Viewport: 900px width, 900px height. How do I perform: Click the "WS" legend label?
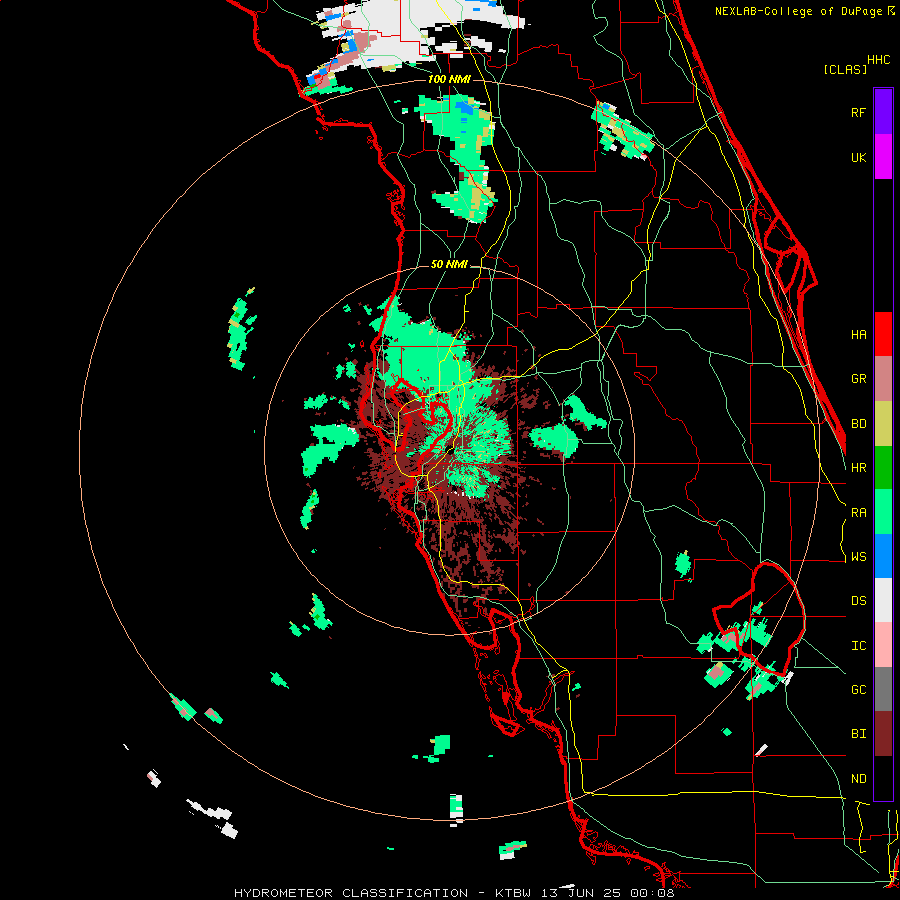858,557
